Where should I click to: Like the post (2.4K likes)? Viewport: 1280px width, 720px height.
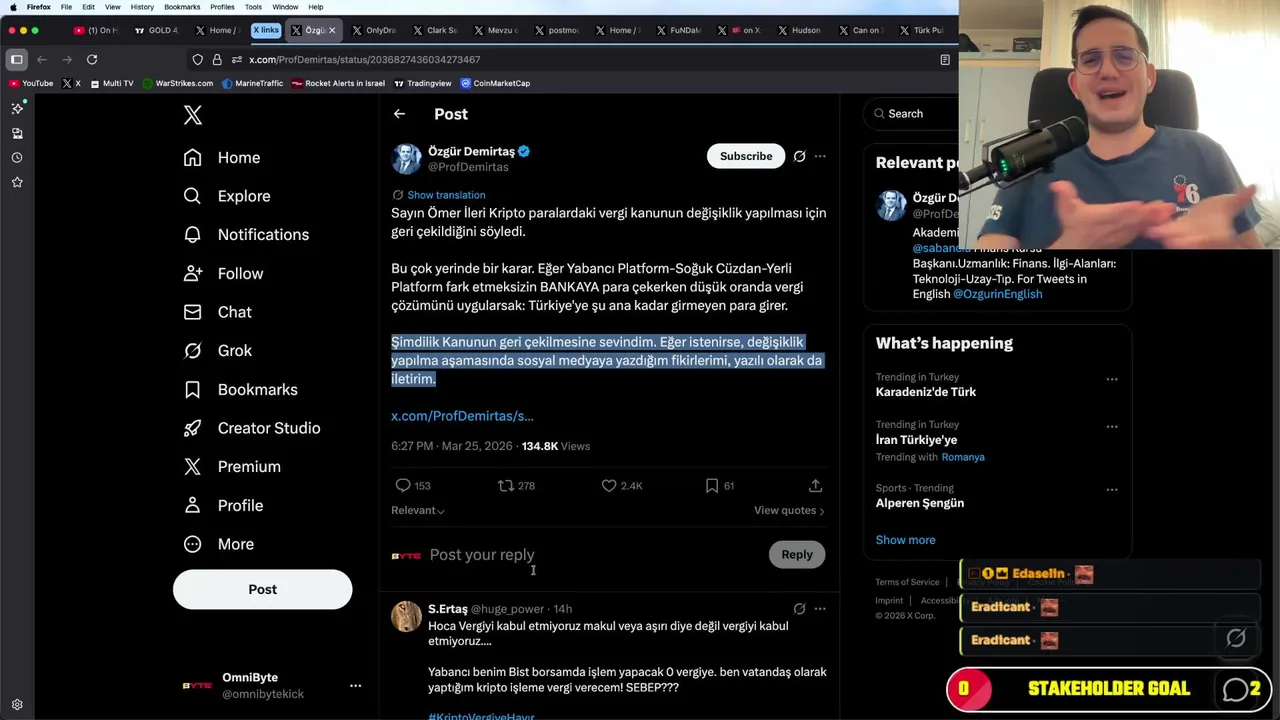tap(609, 485)
